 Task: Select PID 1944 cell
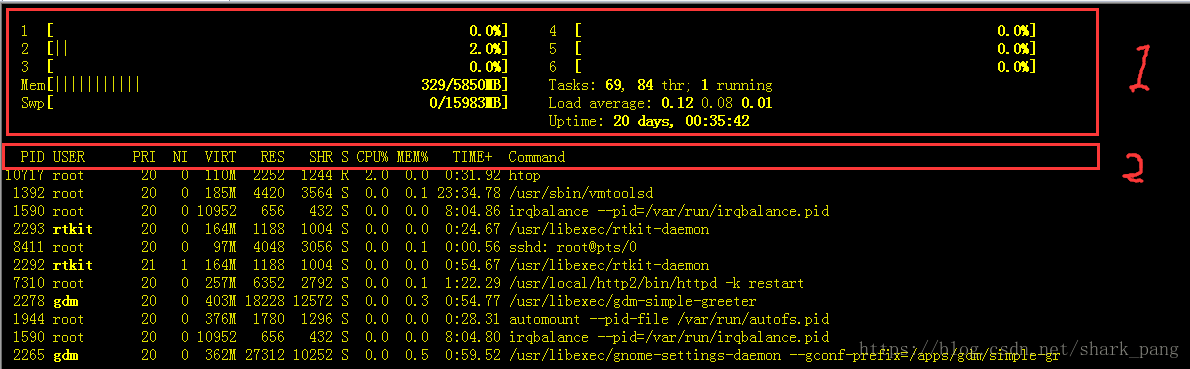[x=29, y=319]
